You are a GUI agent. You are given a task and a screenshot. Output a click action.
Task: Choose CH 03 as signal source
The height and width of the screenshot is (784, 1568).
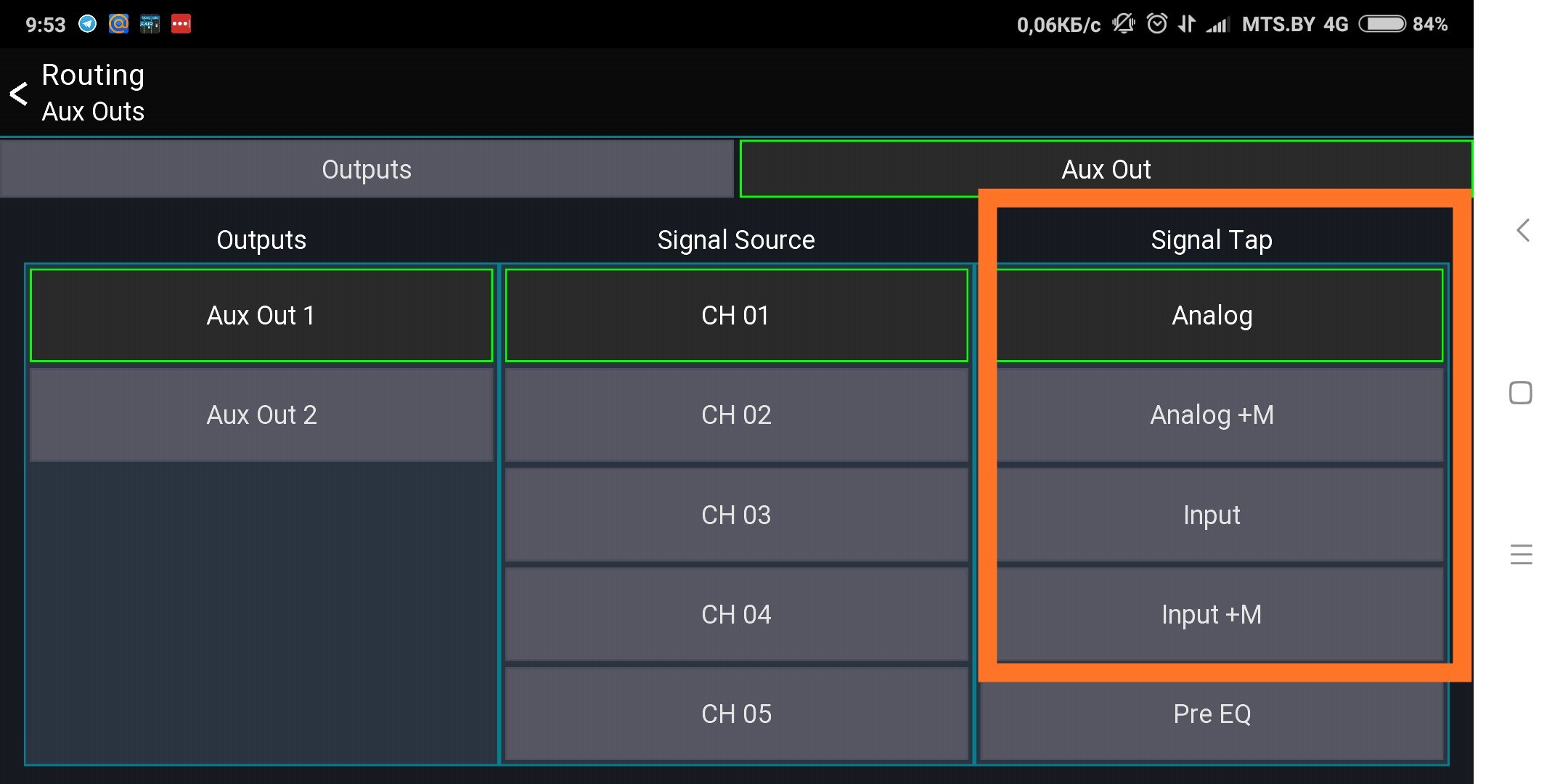[x=736, y=515]
